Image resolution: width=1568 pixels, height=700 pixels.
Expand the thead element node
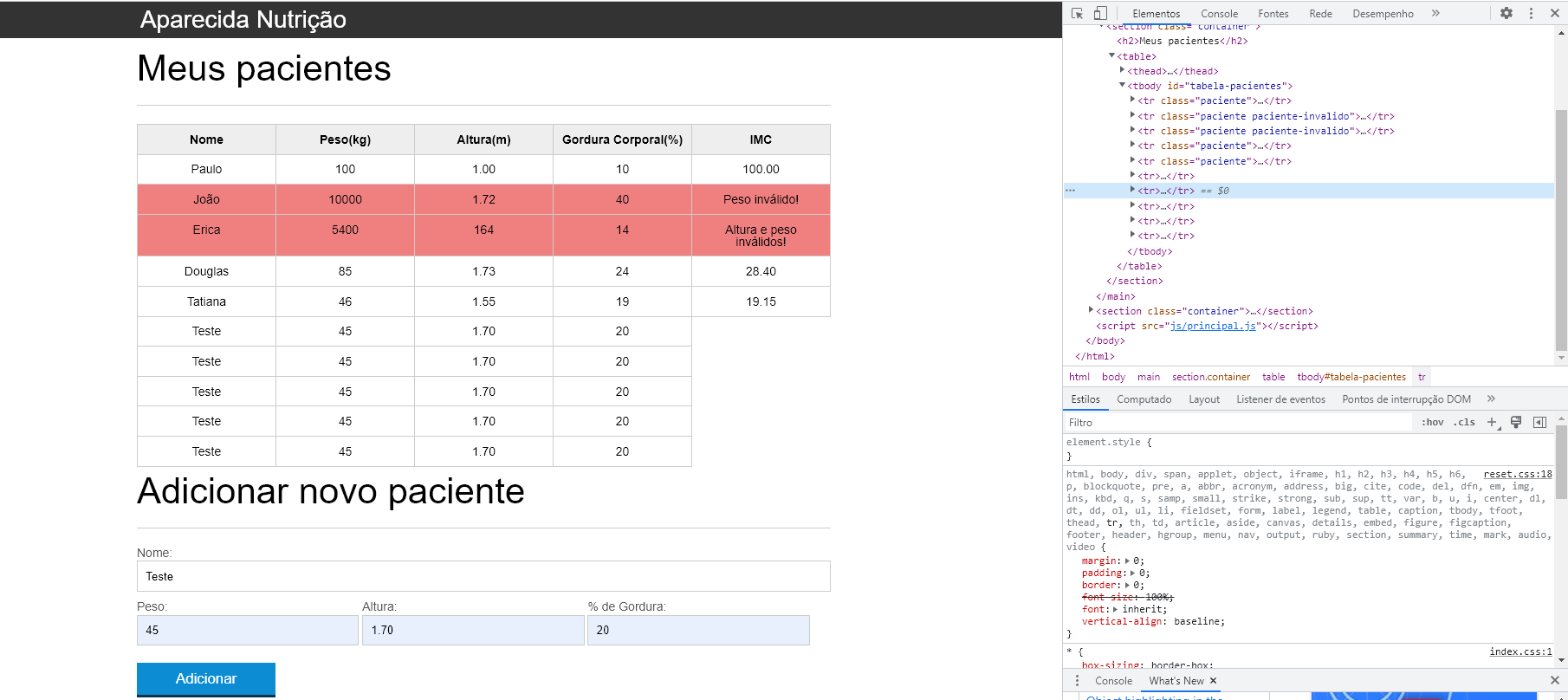1123,70
